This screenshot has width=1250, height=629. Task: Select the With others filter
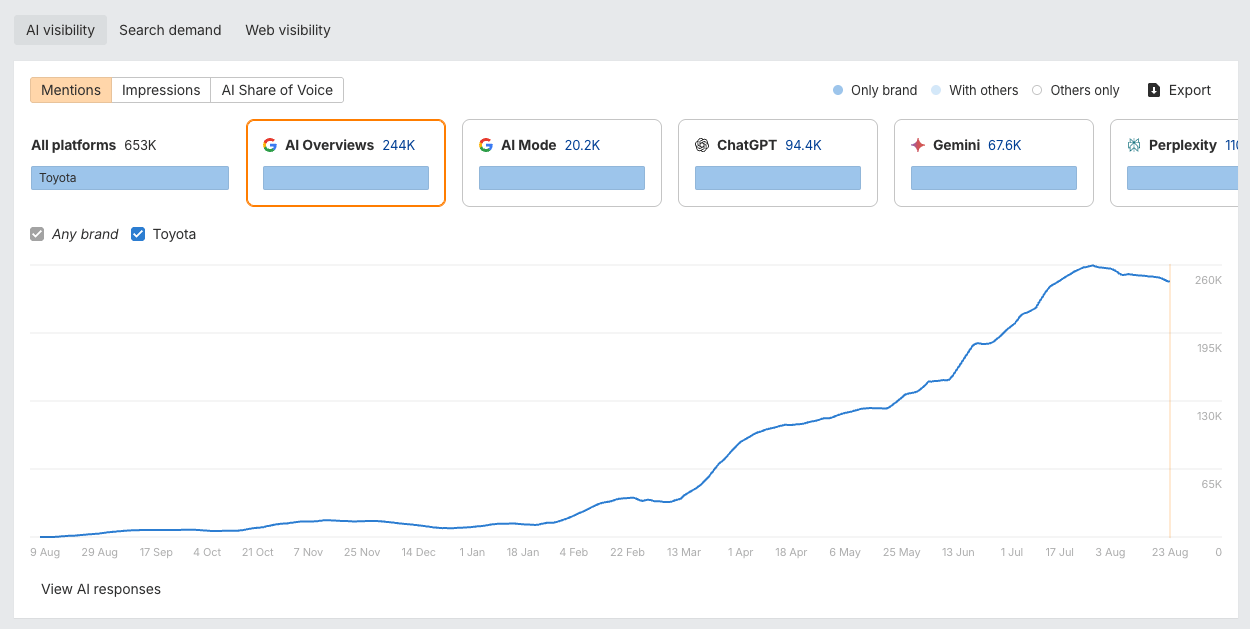[x=936, y=90]
